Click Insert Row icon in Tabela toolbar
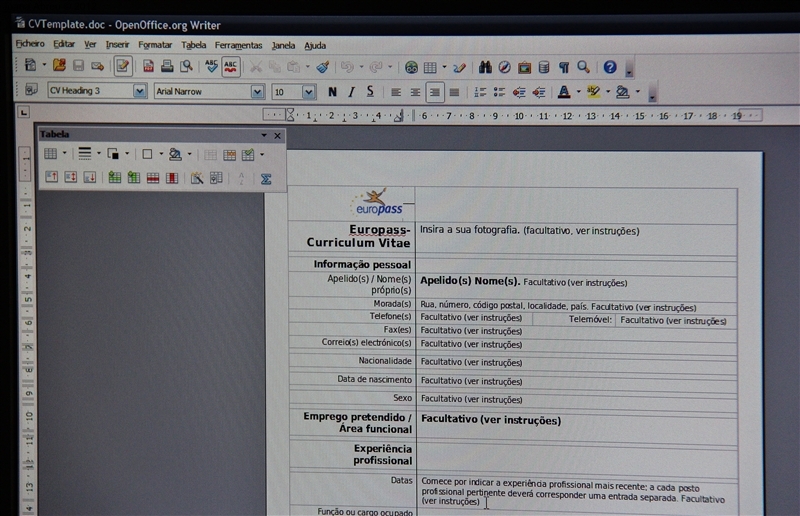The height and width of the screenshot is (516, 800). click(114, 178)
